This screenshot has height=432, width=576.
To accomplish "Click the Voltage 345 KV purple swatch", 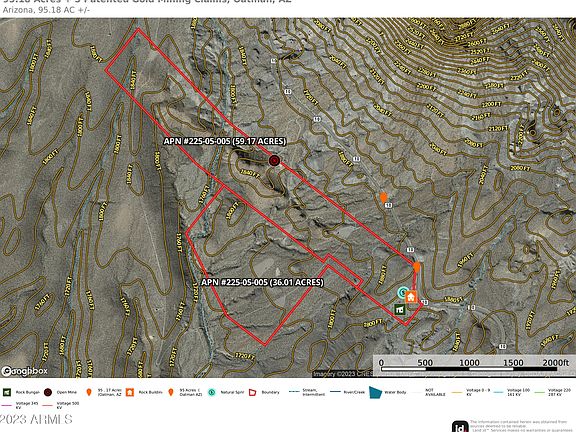I will [7, 405].
